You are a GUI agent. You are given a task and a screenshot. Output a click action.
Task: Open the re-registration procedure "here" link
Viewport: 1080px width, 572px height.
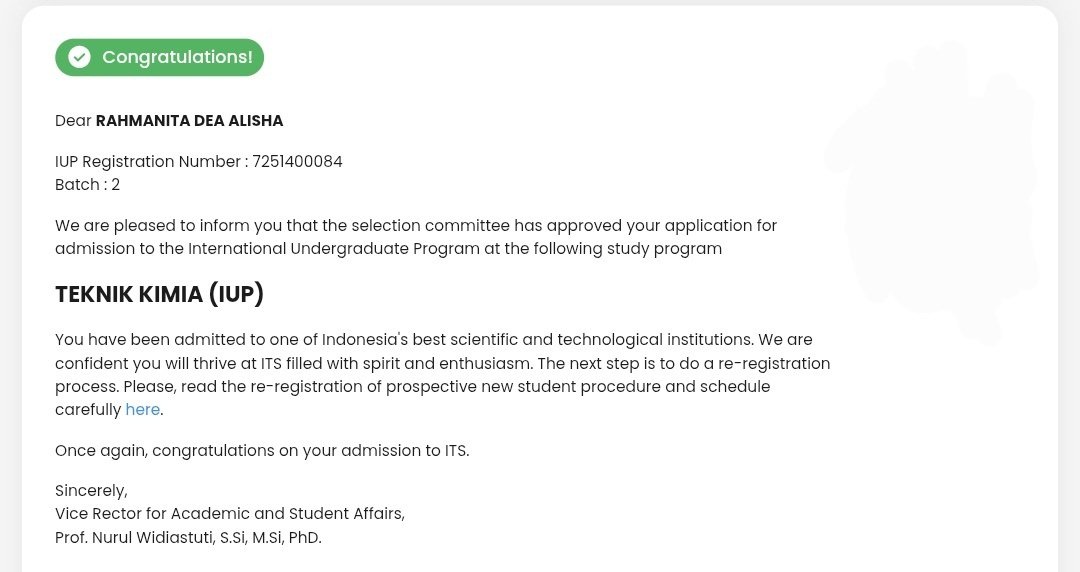143,409
